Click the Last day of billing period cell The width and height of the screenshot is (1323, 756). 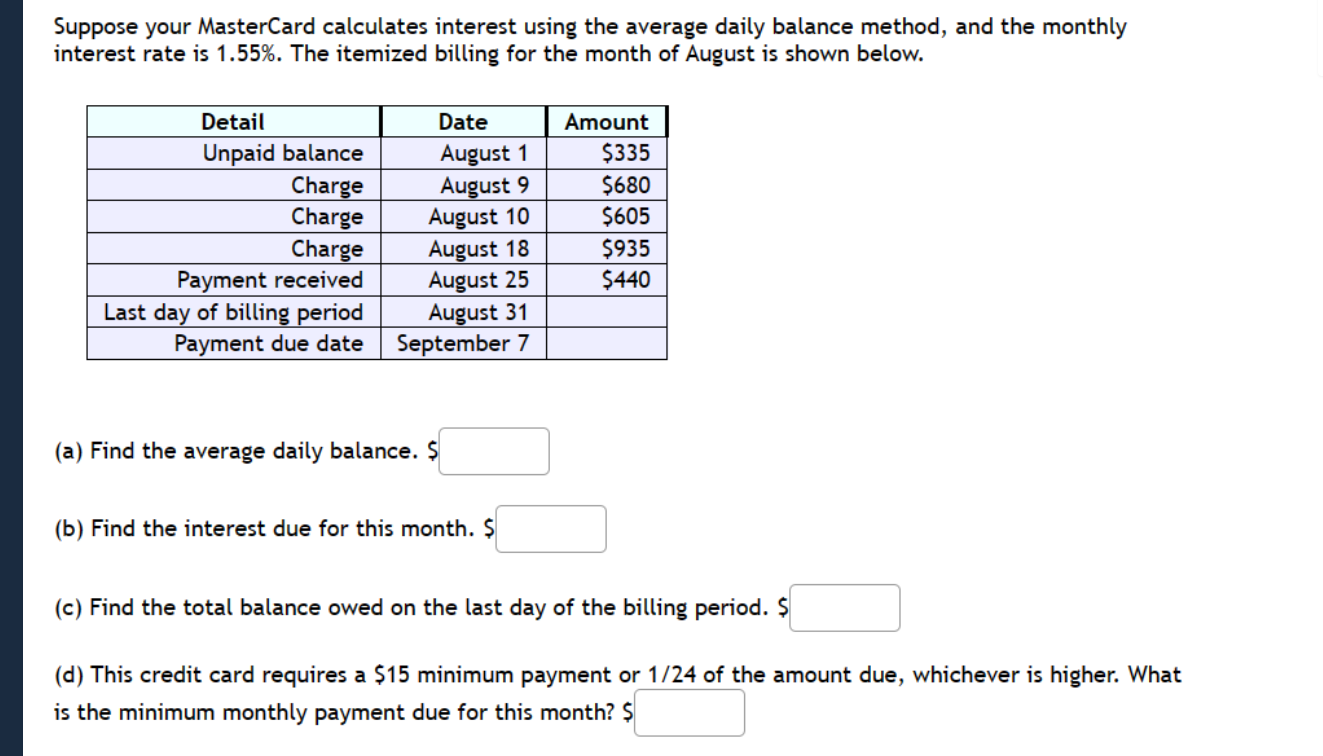(233, 312)
